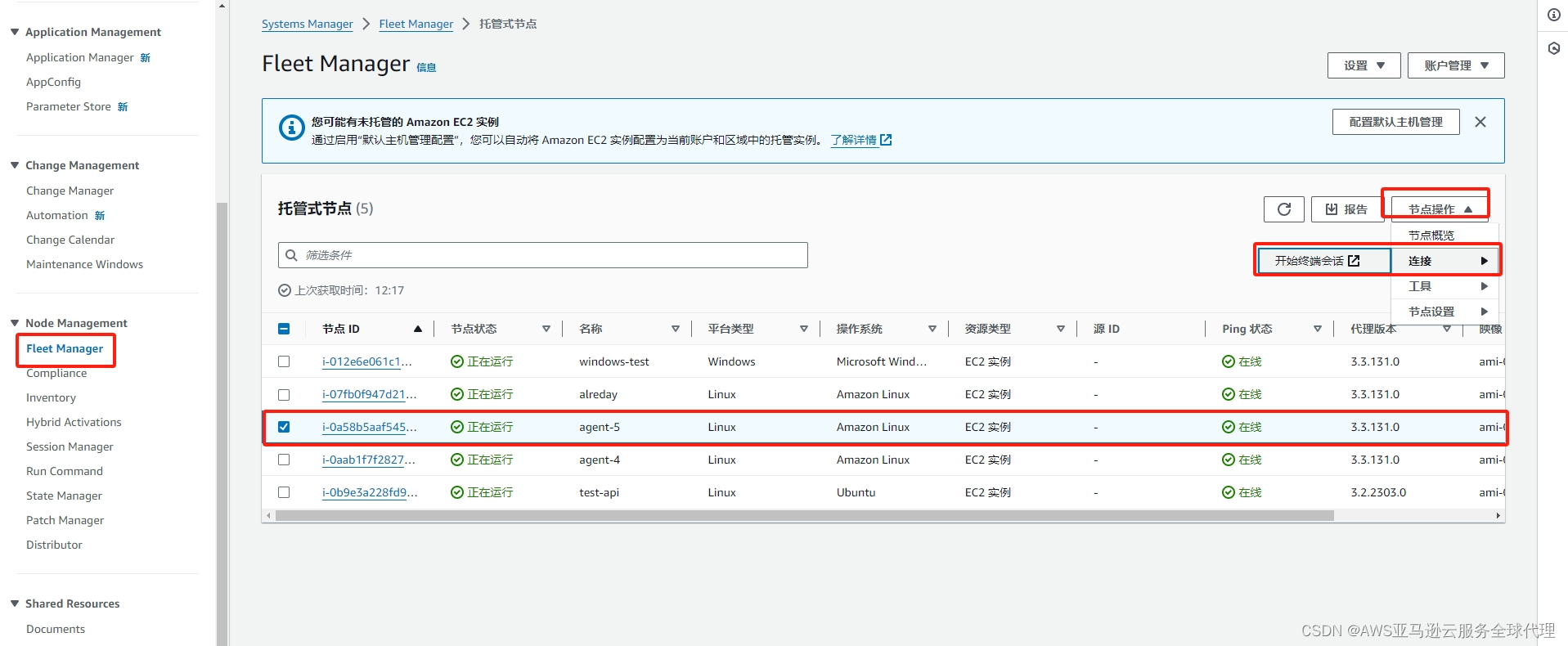Open 平台类型 column filter arrow
Image resolution: width=1568 pixels, height=646 pixels.
click(804, 329)
